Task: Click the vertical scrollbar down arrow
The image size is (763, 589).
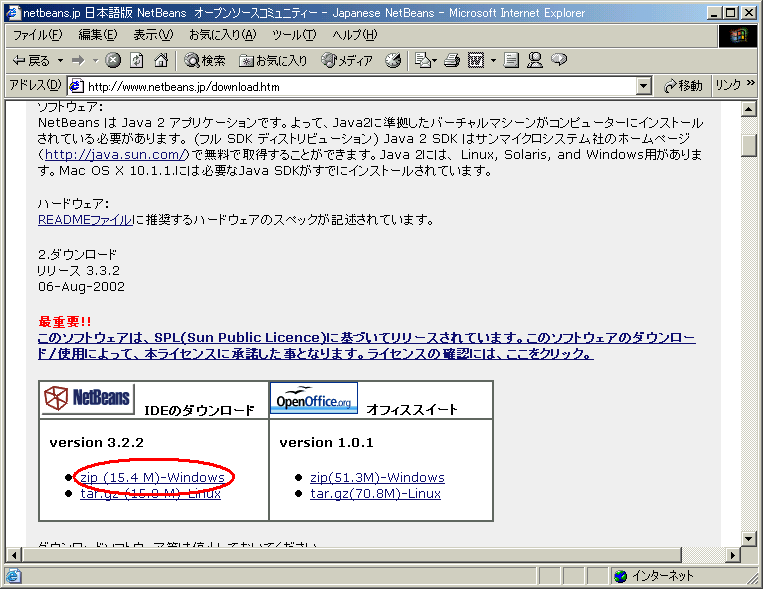Action: point(749,538)
